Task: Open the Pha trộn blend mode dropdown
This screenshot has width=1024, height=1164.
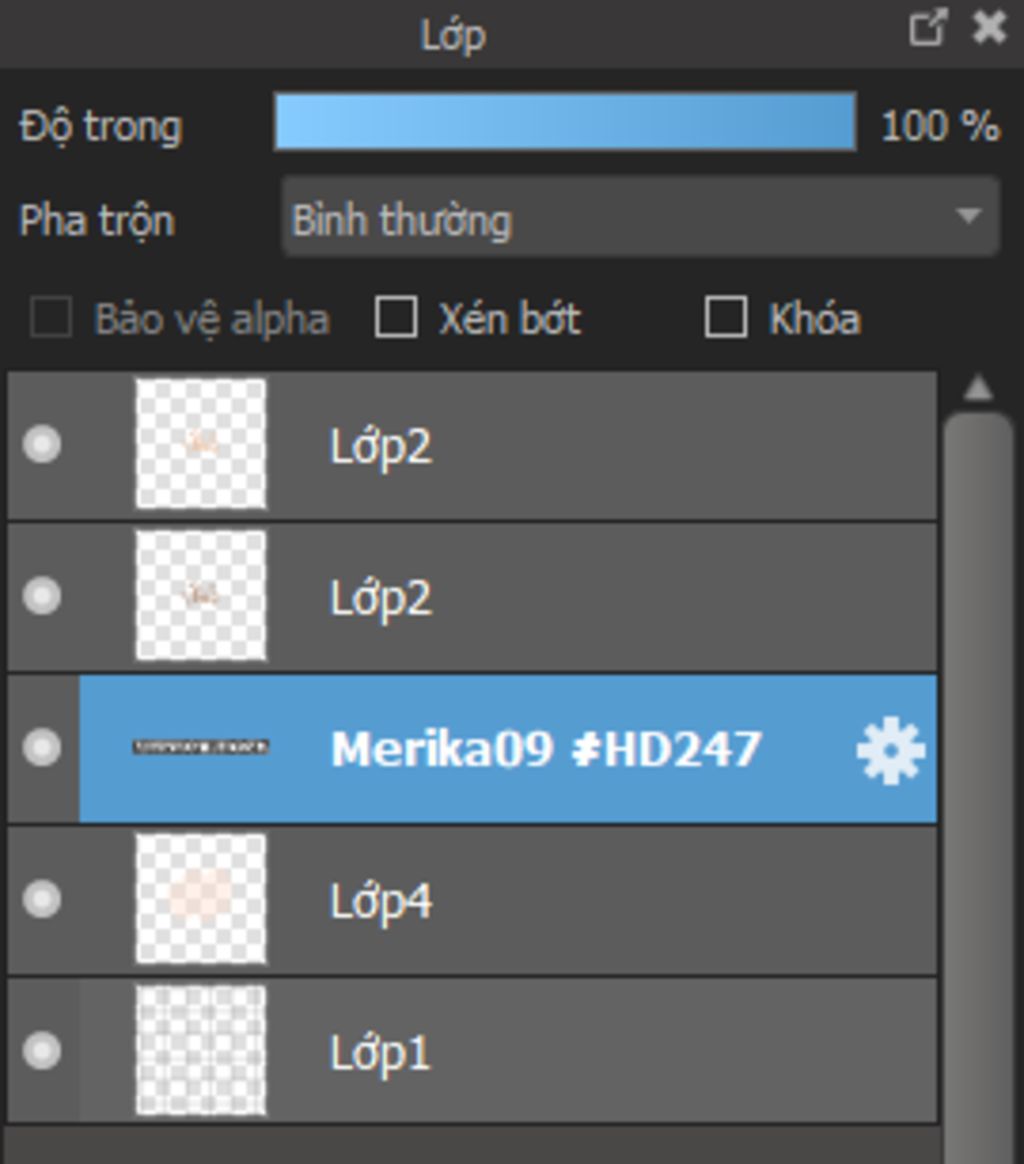Action: [641, 217]
